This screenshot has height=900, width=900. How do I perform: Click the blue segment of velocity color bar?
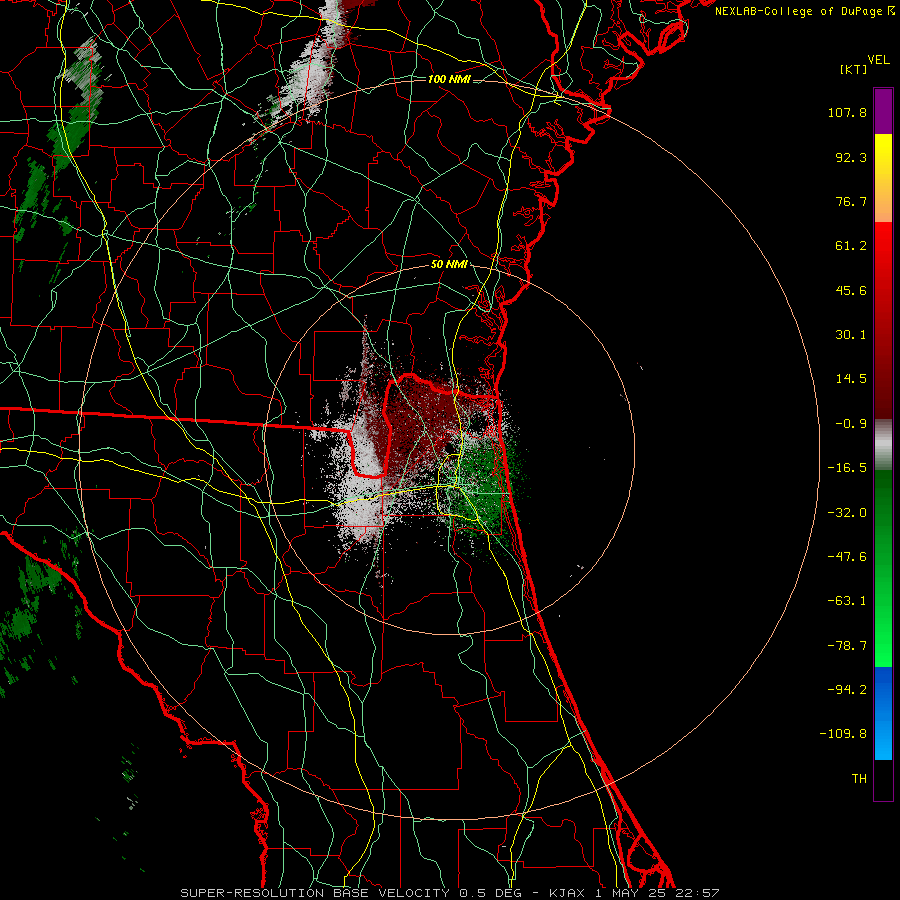point(883,713)
